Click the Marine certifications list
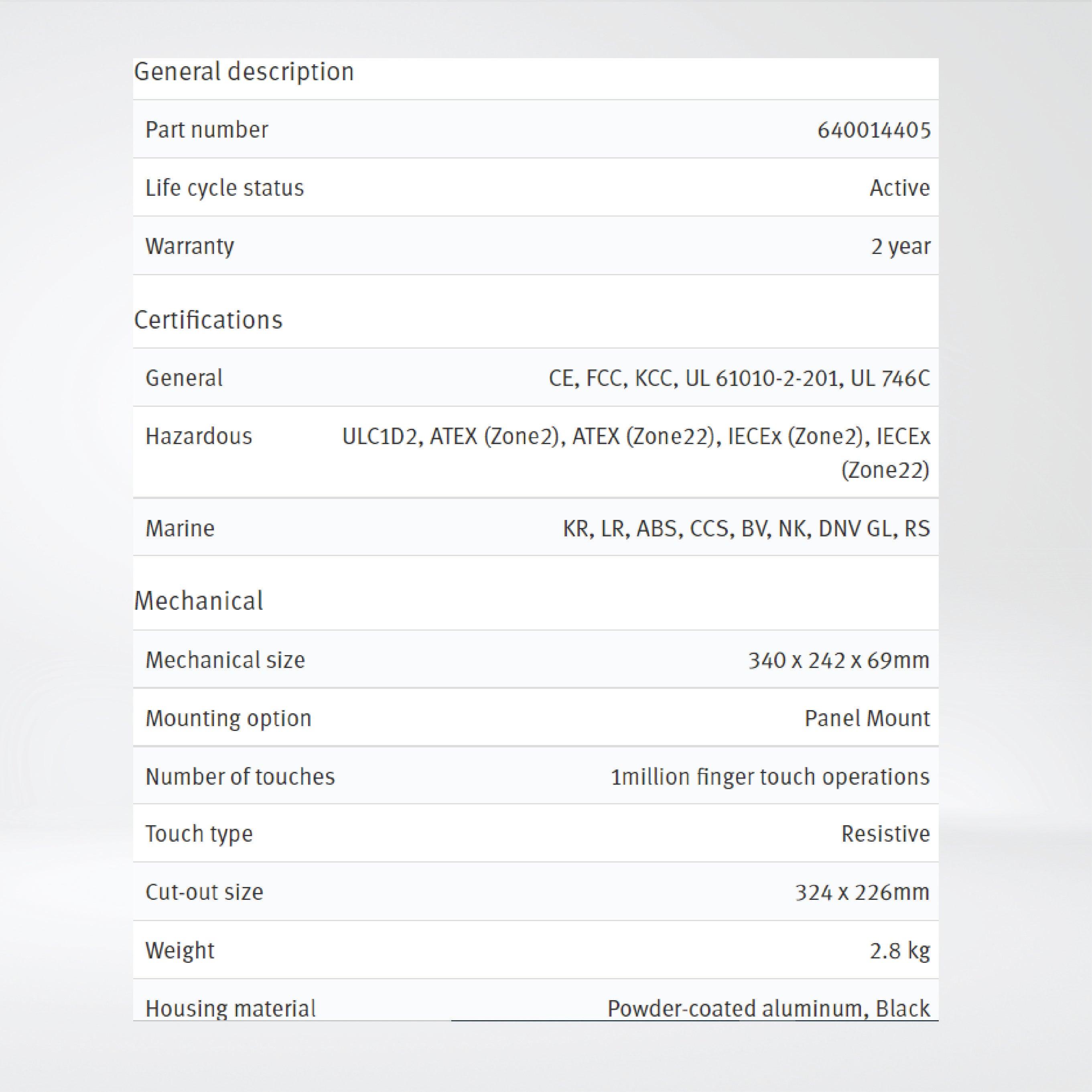Viewport: 1092px width, 1092px height. point(745,528)
